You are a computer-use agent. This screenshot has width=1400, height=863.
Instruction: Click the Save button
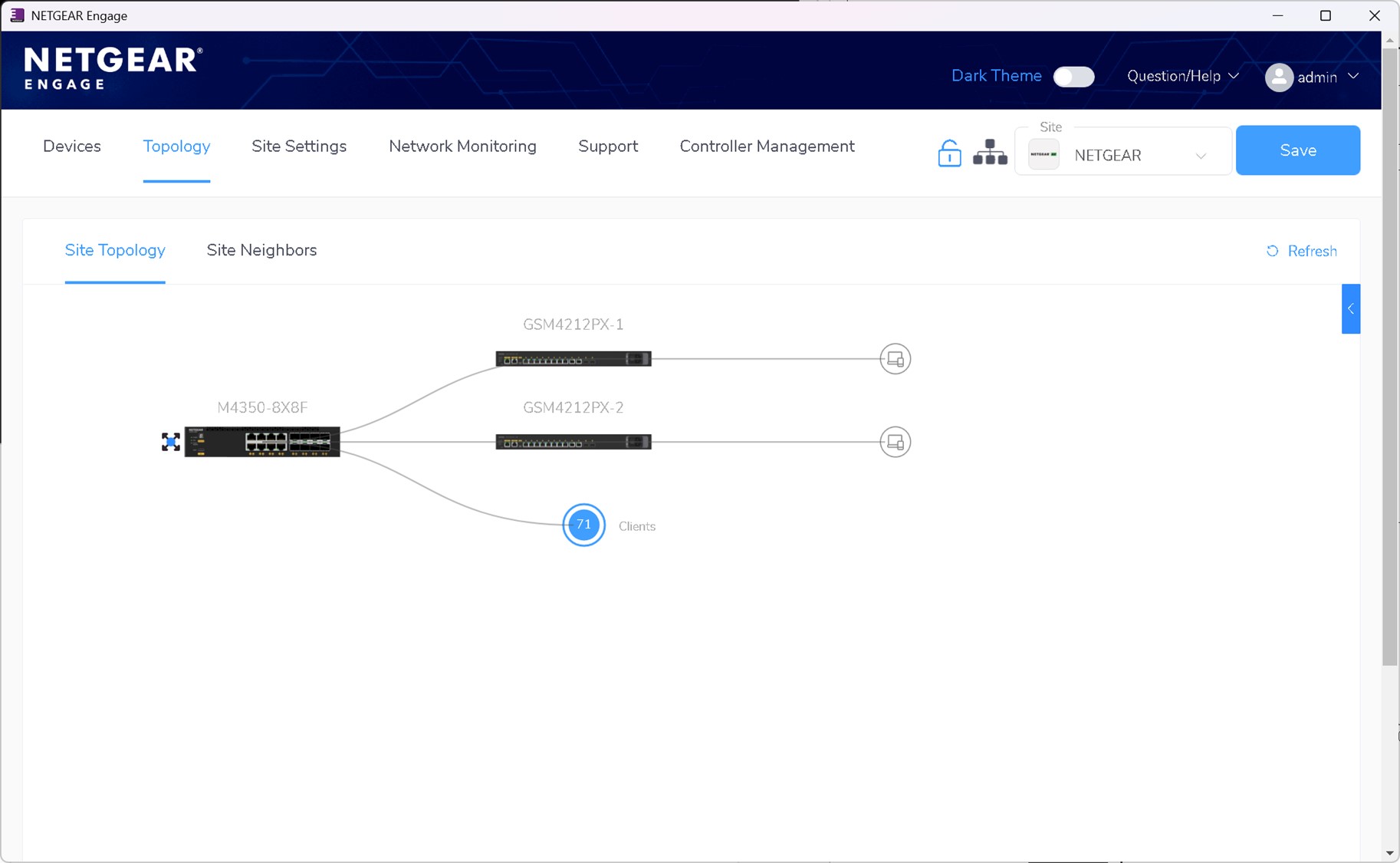point(1298,150)
